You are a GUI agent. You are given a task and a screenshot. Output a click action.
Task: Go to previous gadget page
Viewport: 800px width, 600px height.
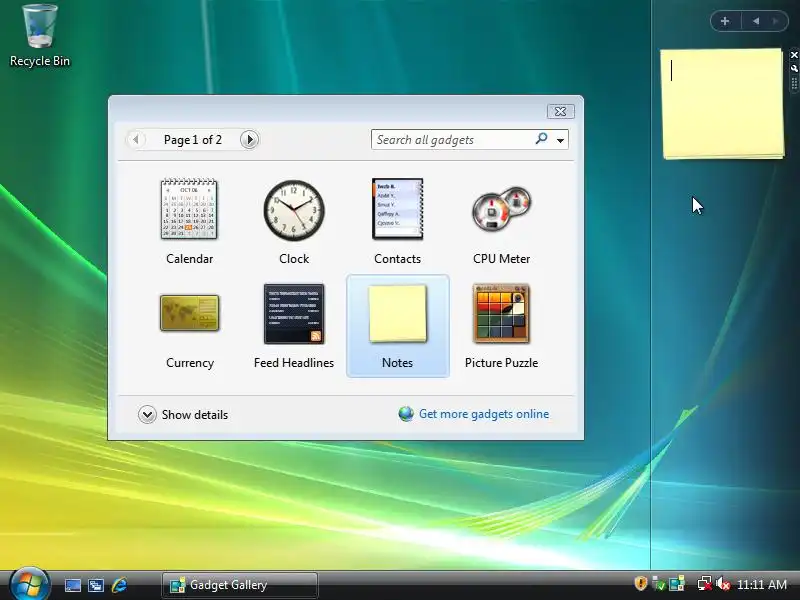[x=136, y=139]
